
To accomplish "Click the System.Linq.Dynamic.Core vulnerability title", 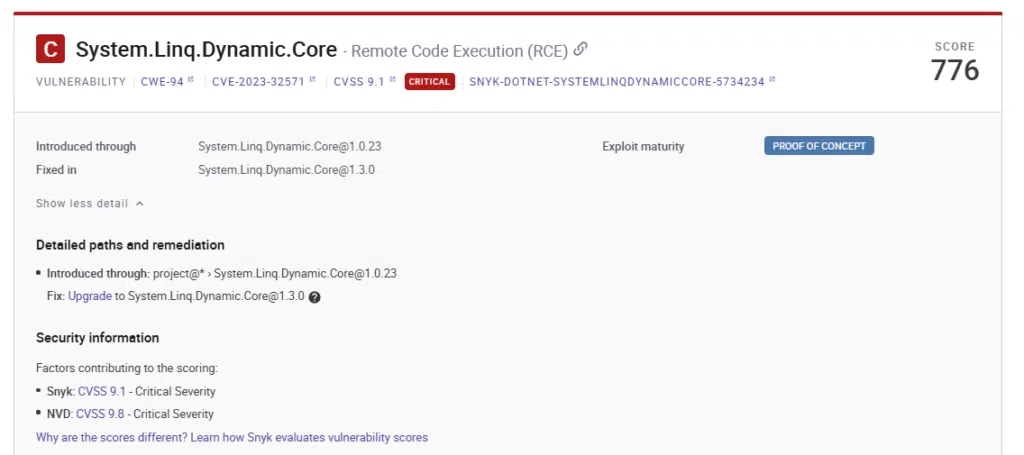I will pos(206,50).
